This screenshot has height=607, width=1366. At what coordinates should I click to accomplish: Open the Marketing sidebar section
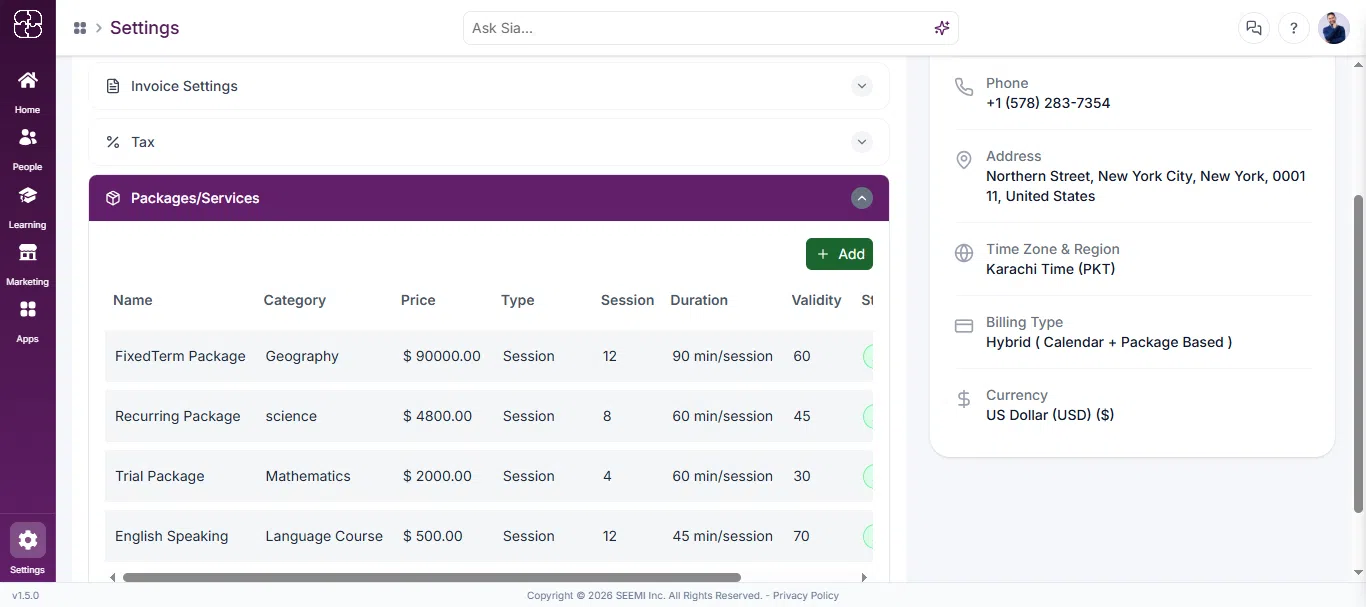[x=28, y=263]
